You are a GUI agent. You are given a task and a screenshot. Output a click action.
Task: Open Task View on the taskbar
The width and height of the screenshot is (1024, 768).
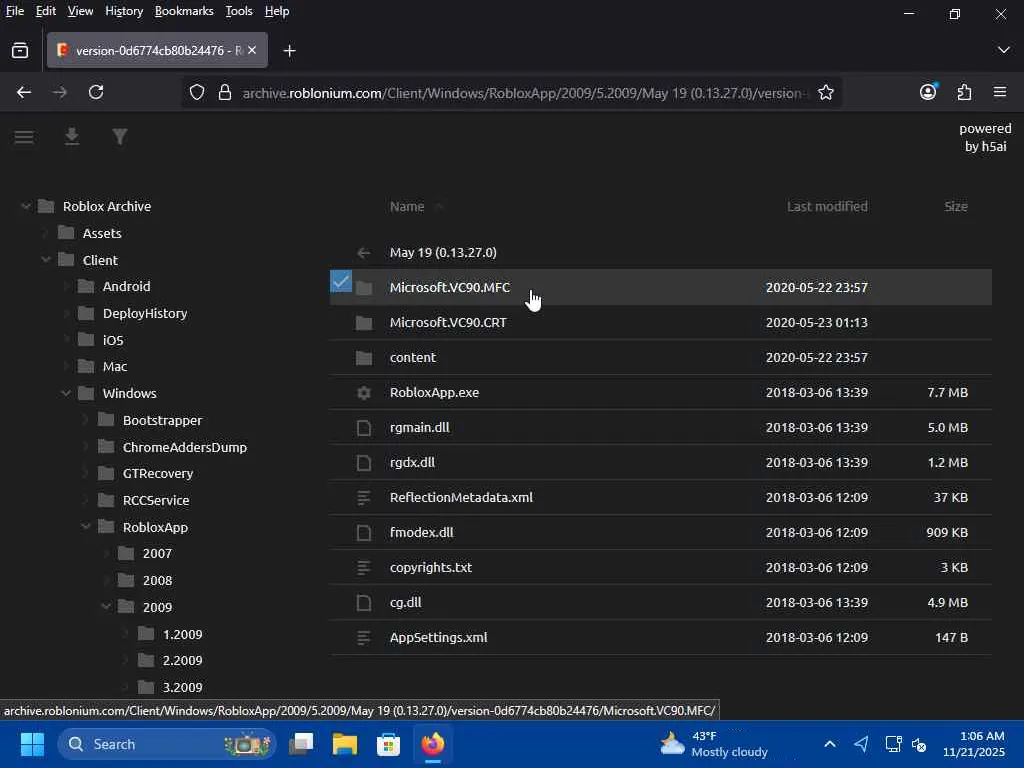pyautogui.click(x=301, y=744)
